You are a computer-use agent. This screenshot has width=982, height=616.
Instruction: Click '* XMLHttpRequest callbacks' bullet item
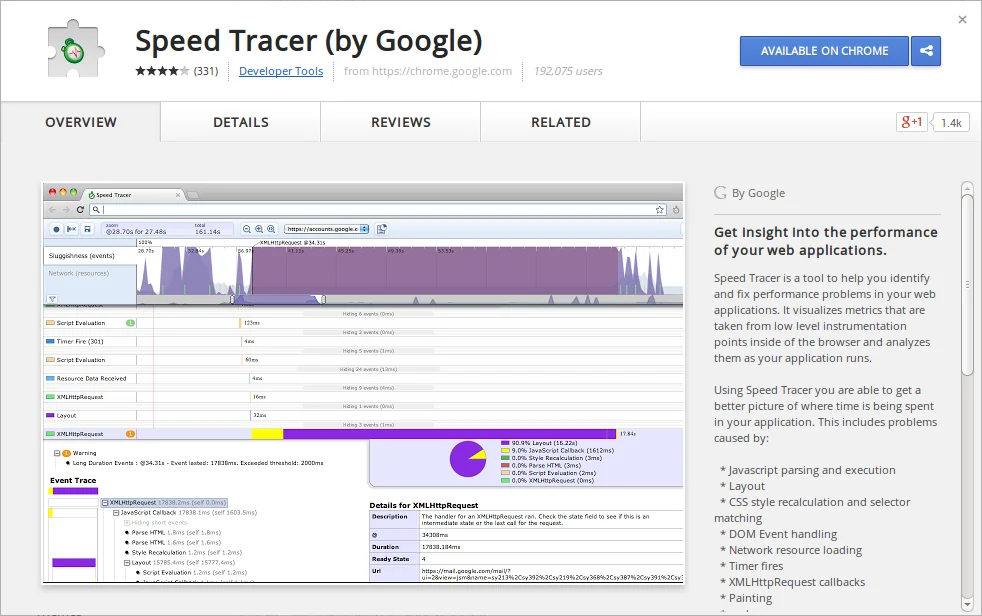(x=793, y=582)
